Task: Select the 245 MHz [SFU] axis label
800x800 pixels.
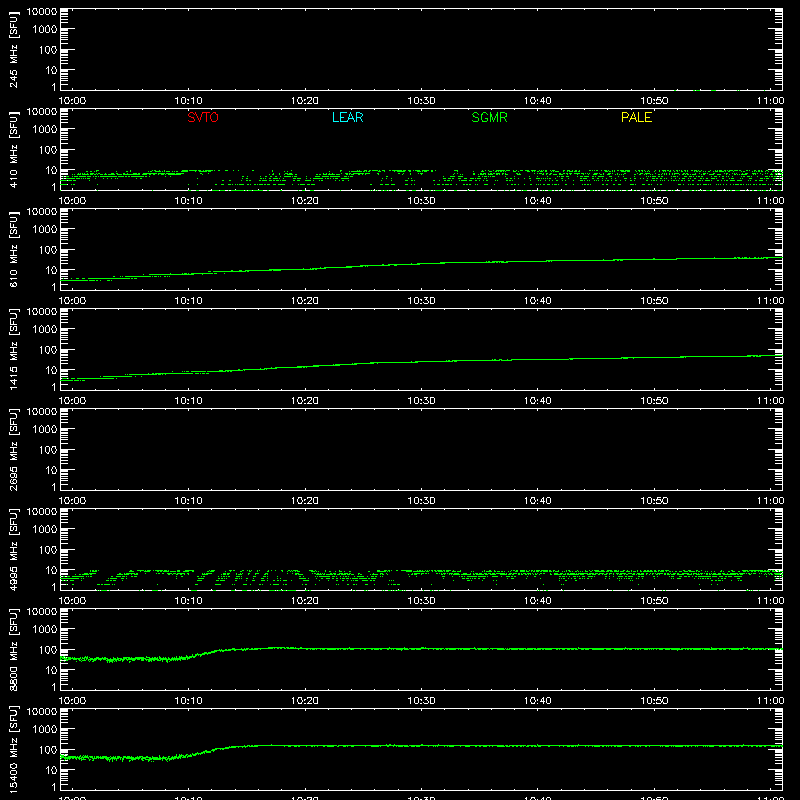Action: coord(14,49)
